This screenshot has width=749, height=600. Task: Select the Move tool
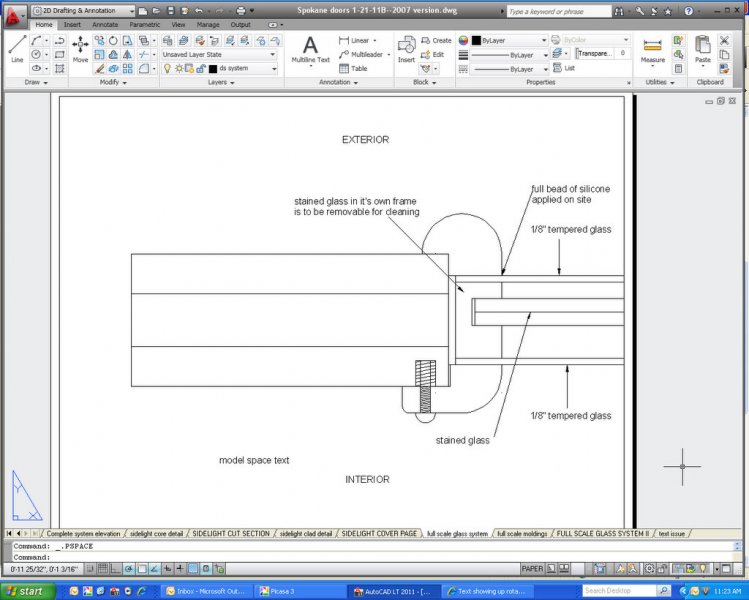pyautogui.click(x=80, y=48)
